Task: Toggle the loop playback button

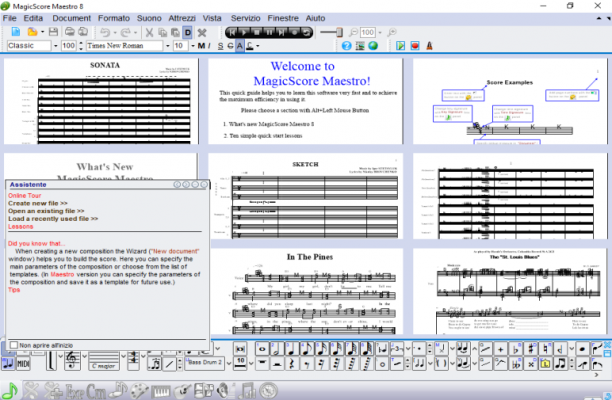Action: tap(307, 32)
